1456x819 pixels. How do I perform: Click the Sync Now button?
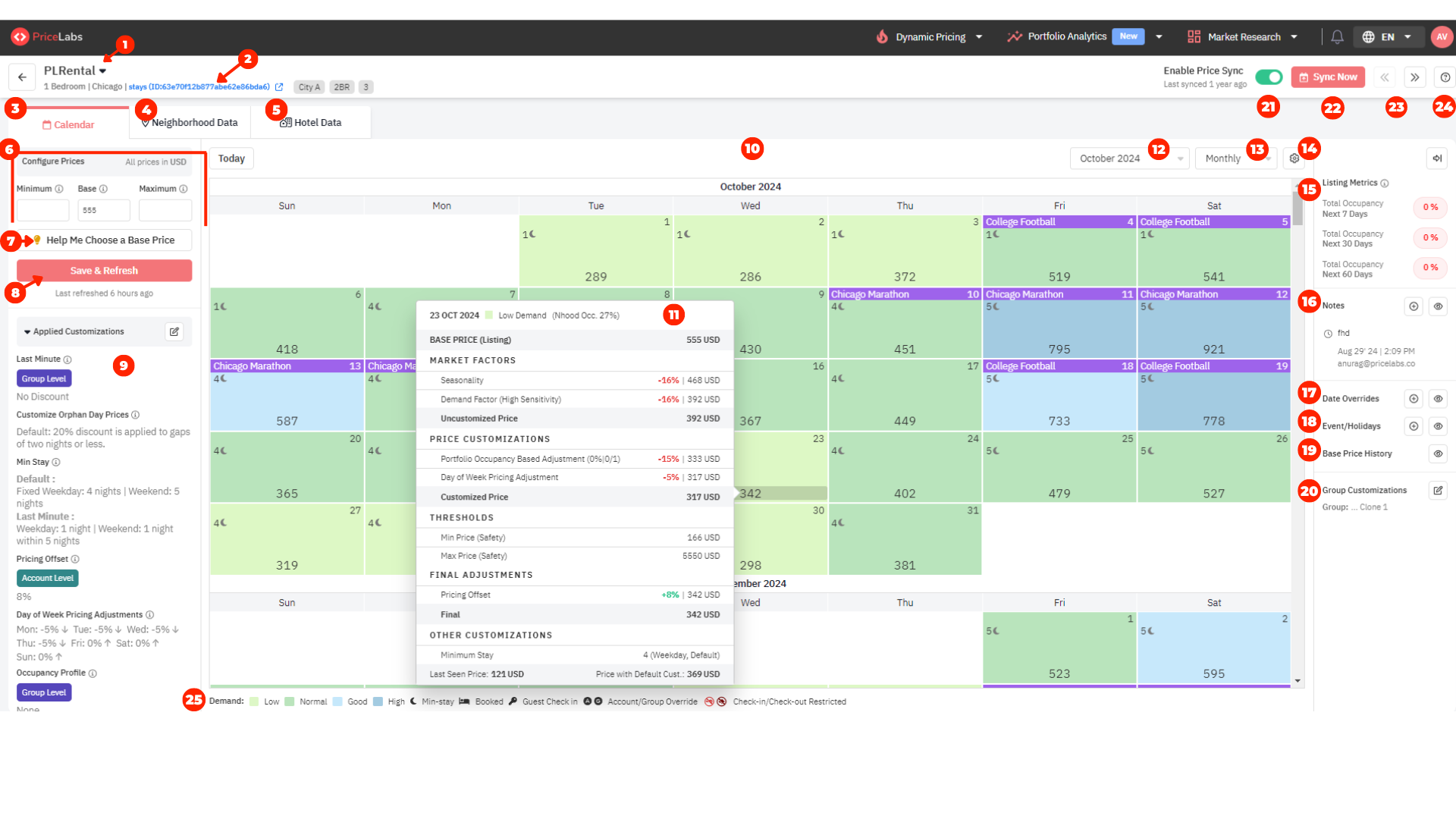[x=1328, y=77]
